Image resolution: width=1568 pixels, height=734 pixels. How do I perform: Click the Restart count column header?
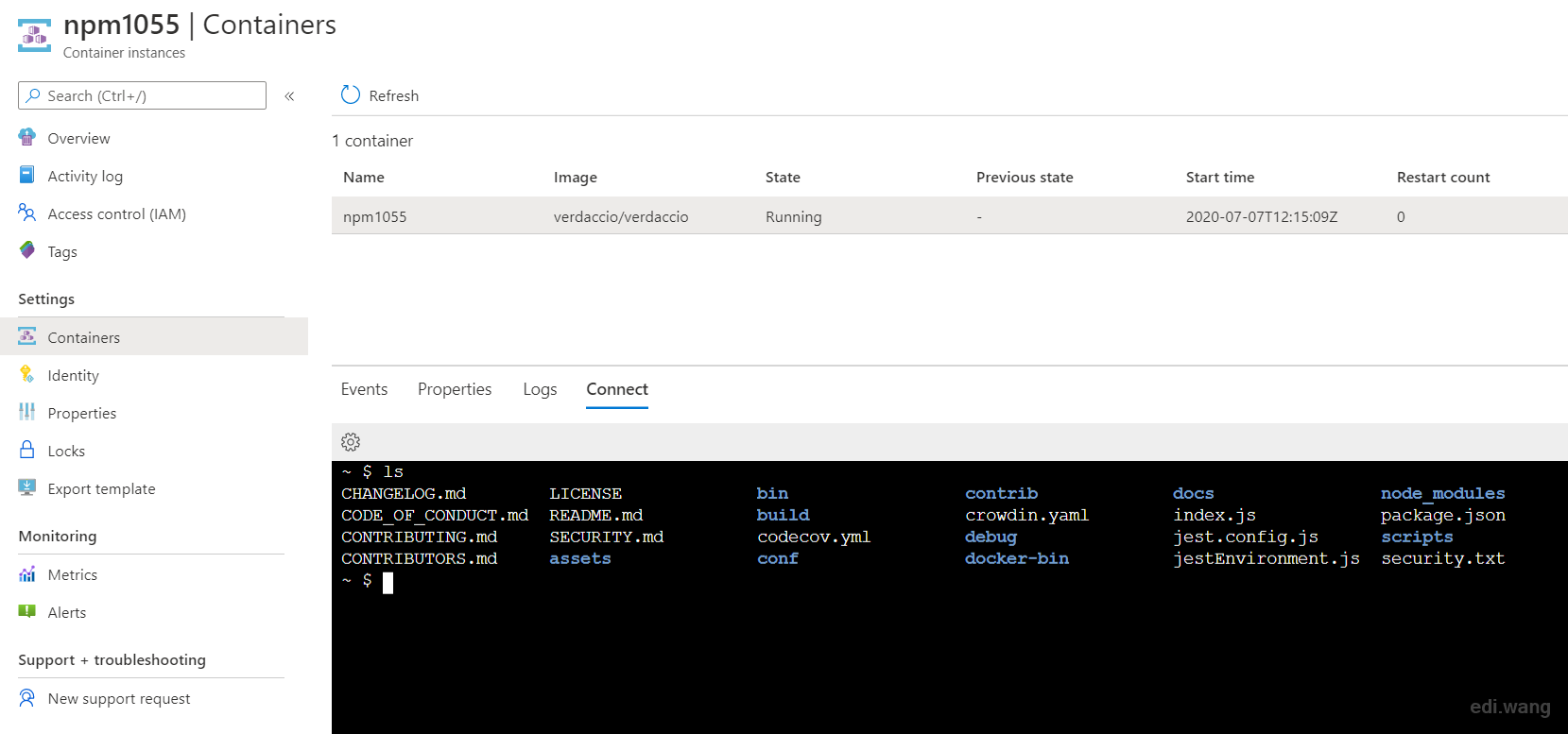[x=1443, y=177]
